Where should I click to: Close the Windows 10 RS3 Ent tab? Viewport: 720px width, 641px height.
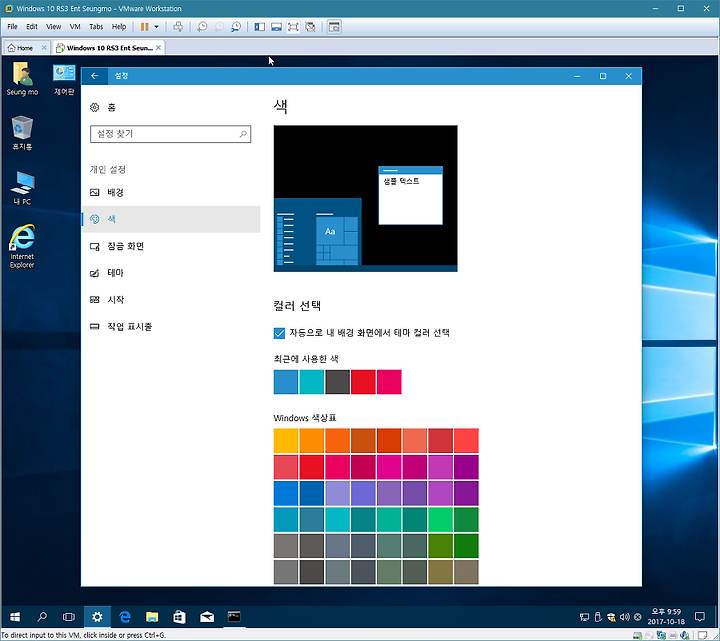coord(158,48)
